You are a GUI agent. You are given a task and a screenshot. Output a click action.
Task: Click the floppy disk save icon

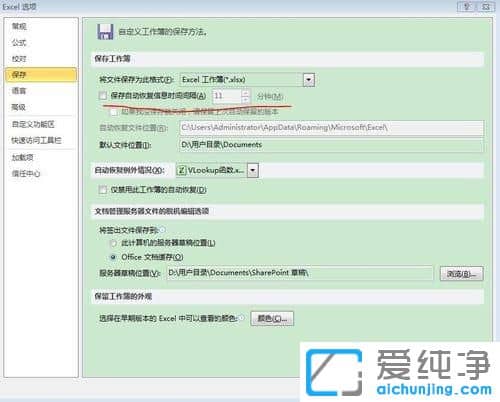tap(105, 32)
